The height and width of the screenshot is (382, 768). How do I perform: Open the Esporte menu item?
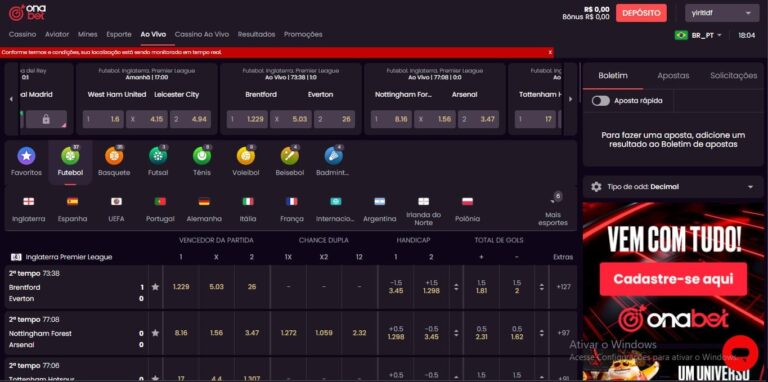119,35
